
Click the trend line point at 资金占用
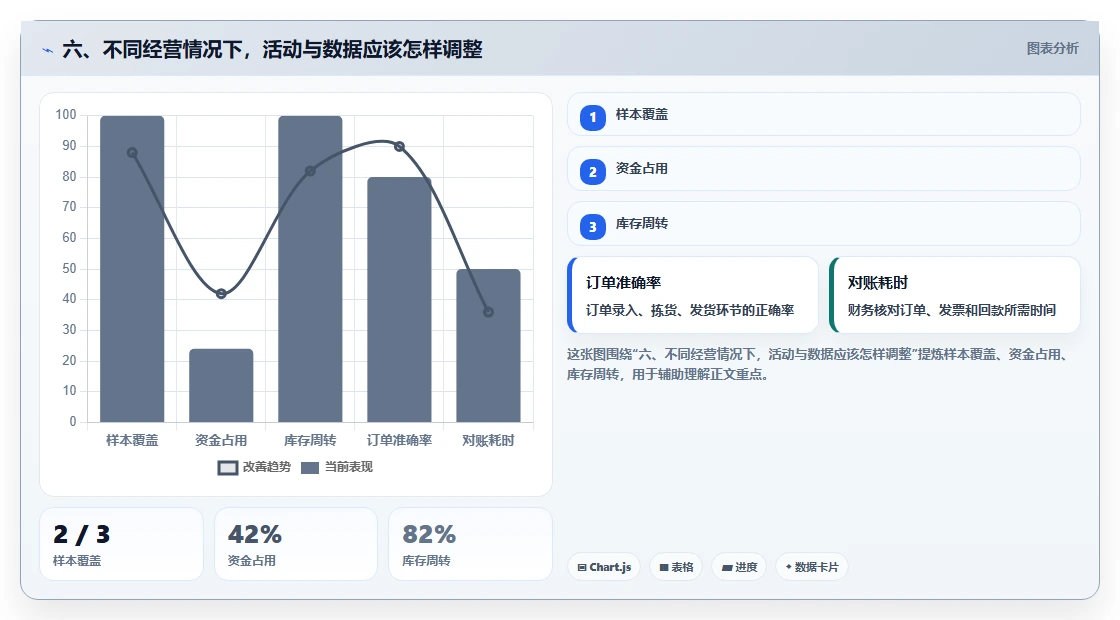[x=221, y=294]
